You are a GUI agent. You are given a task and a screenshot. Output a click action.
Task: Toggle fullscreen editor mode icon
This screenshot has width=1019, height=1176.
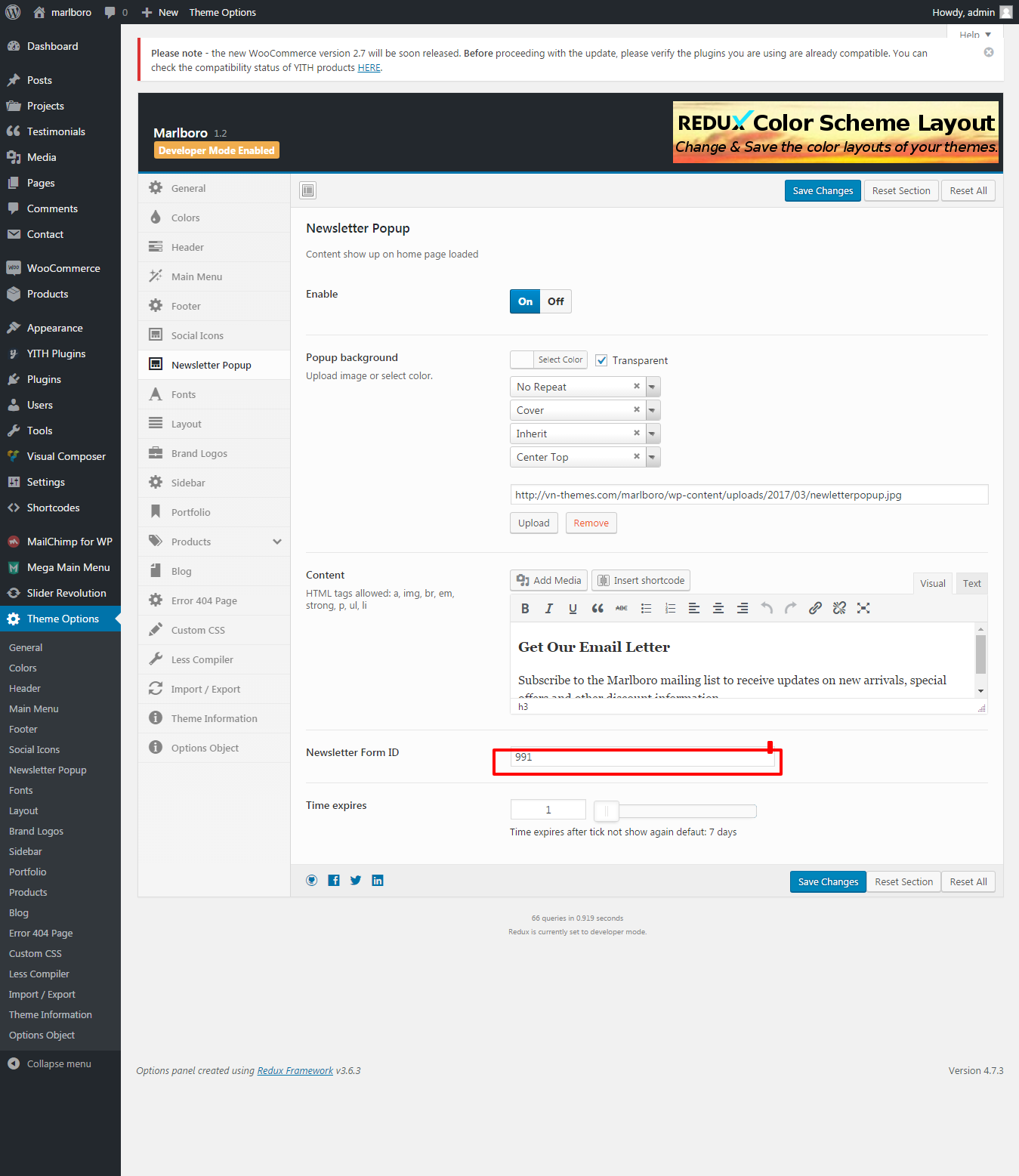point(863,608)
